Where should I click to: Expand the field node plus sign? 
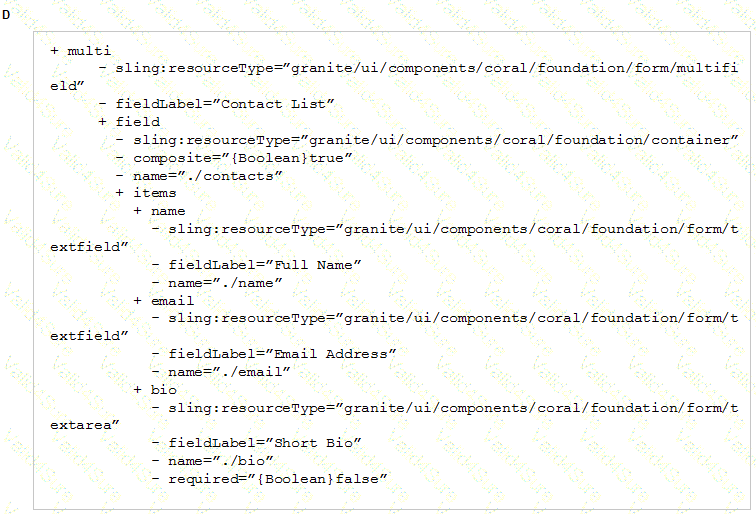click(102, 122)
